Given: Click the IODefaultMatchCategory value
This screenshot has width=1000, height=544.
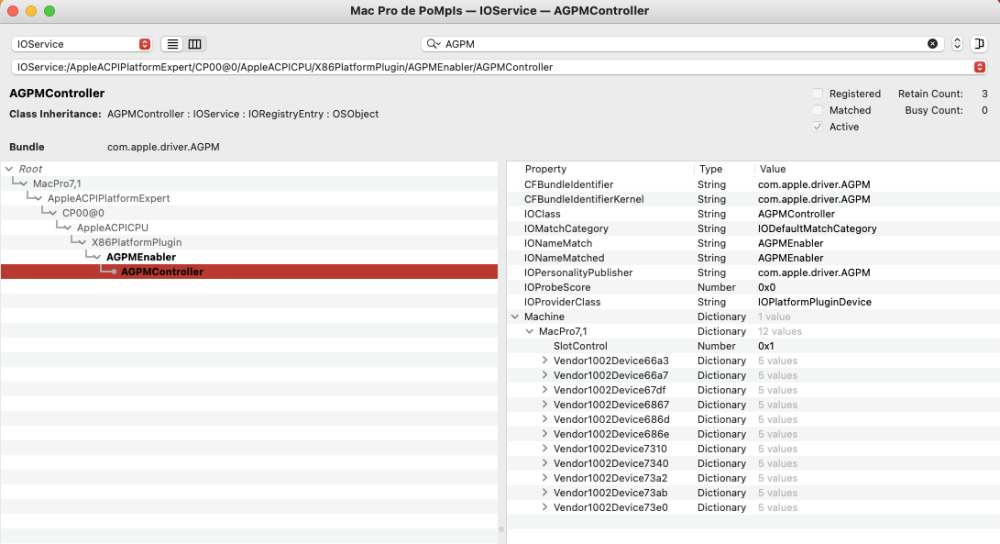Looking at the screenshot, I should 817,228.
